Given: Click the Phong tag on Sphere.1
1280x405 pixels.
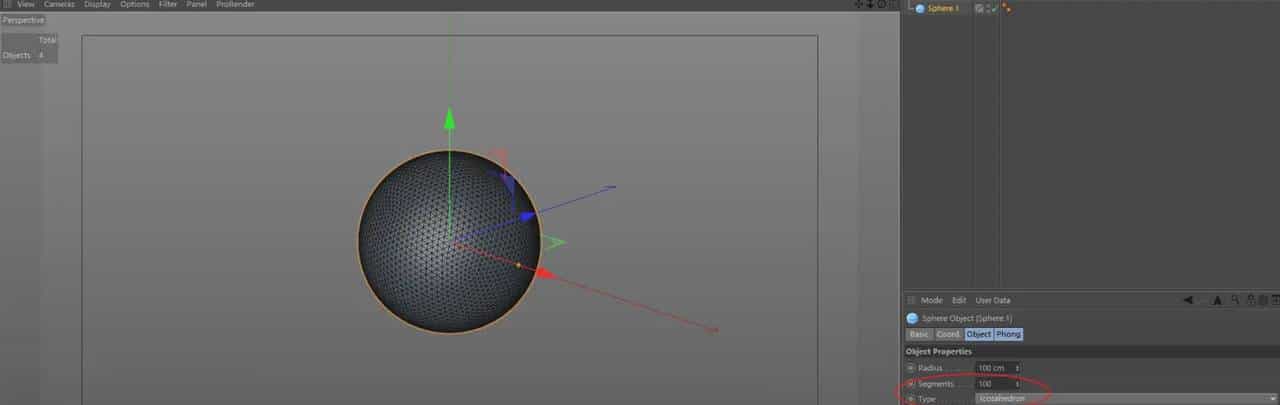Looking at the screenshot, I should [x=1007, y=9].
